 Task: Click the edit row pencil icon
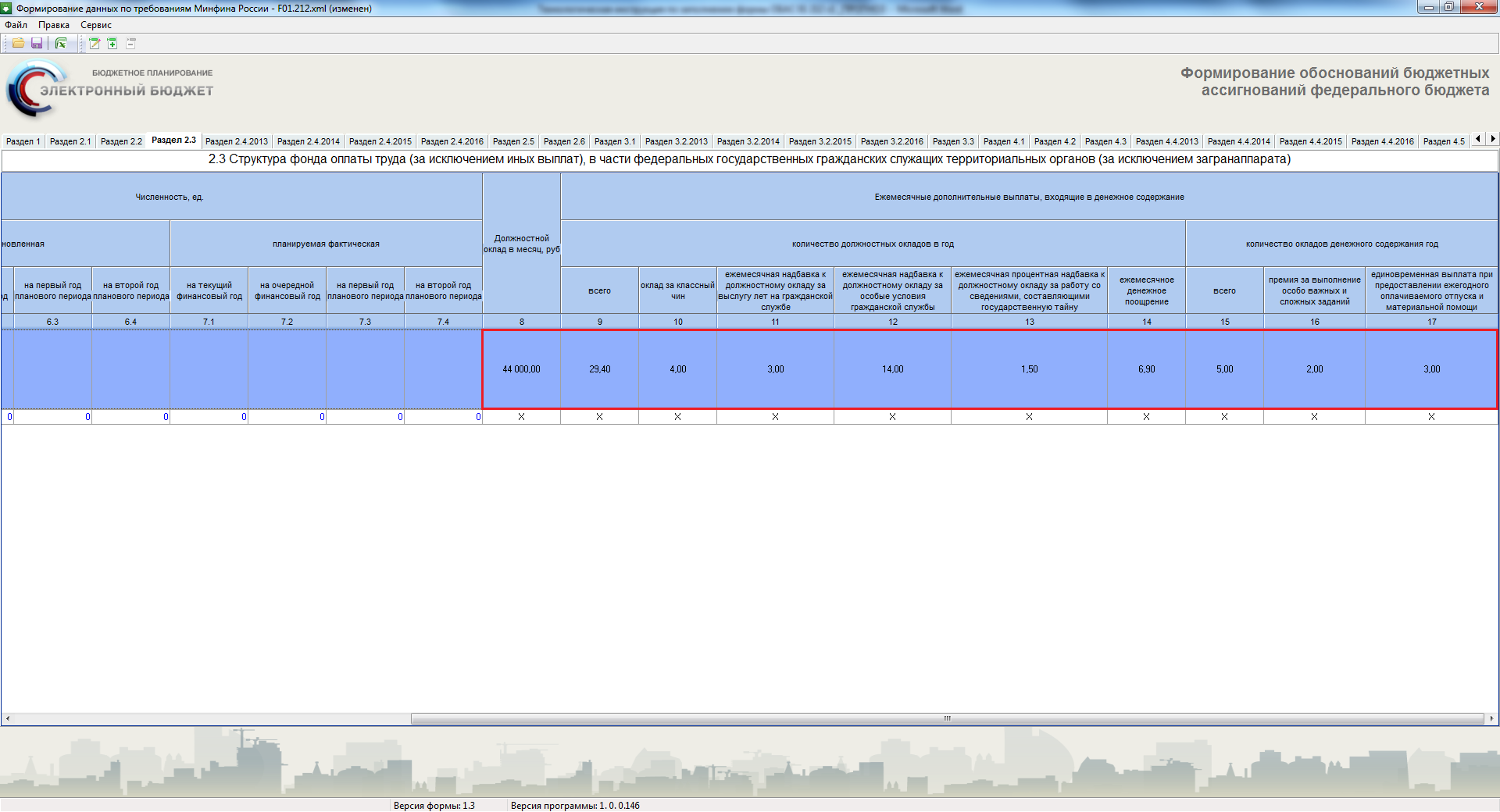coord(95,44)
